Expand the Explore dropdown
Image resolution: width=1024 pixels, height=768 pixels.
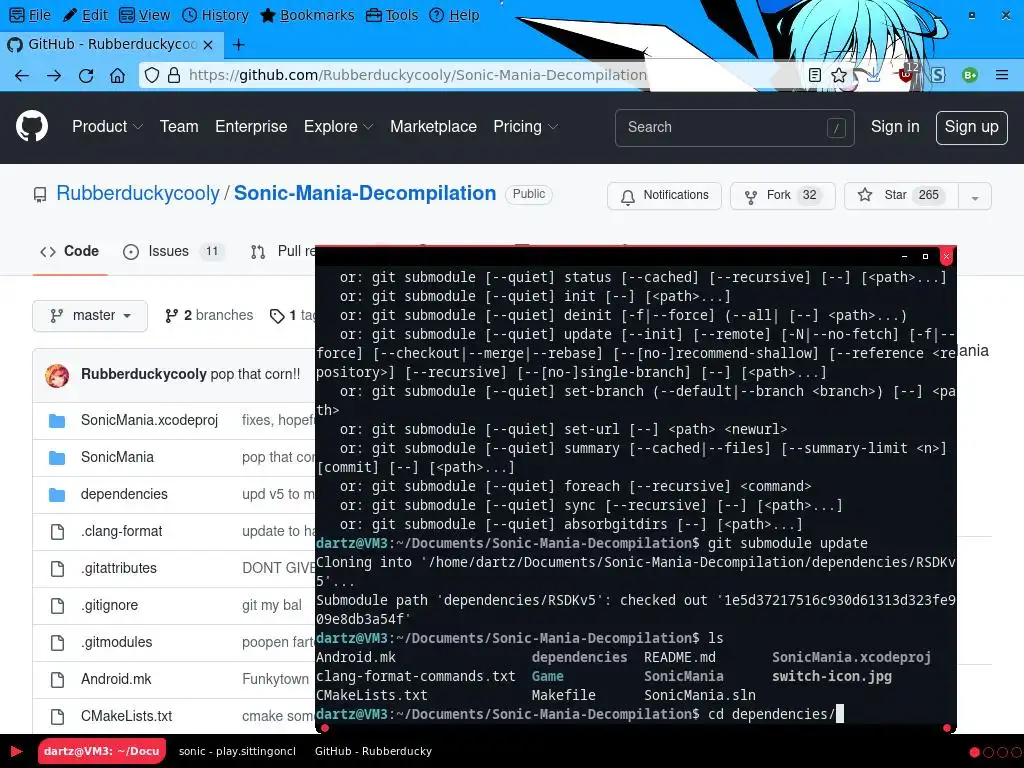pos(338,127)
